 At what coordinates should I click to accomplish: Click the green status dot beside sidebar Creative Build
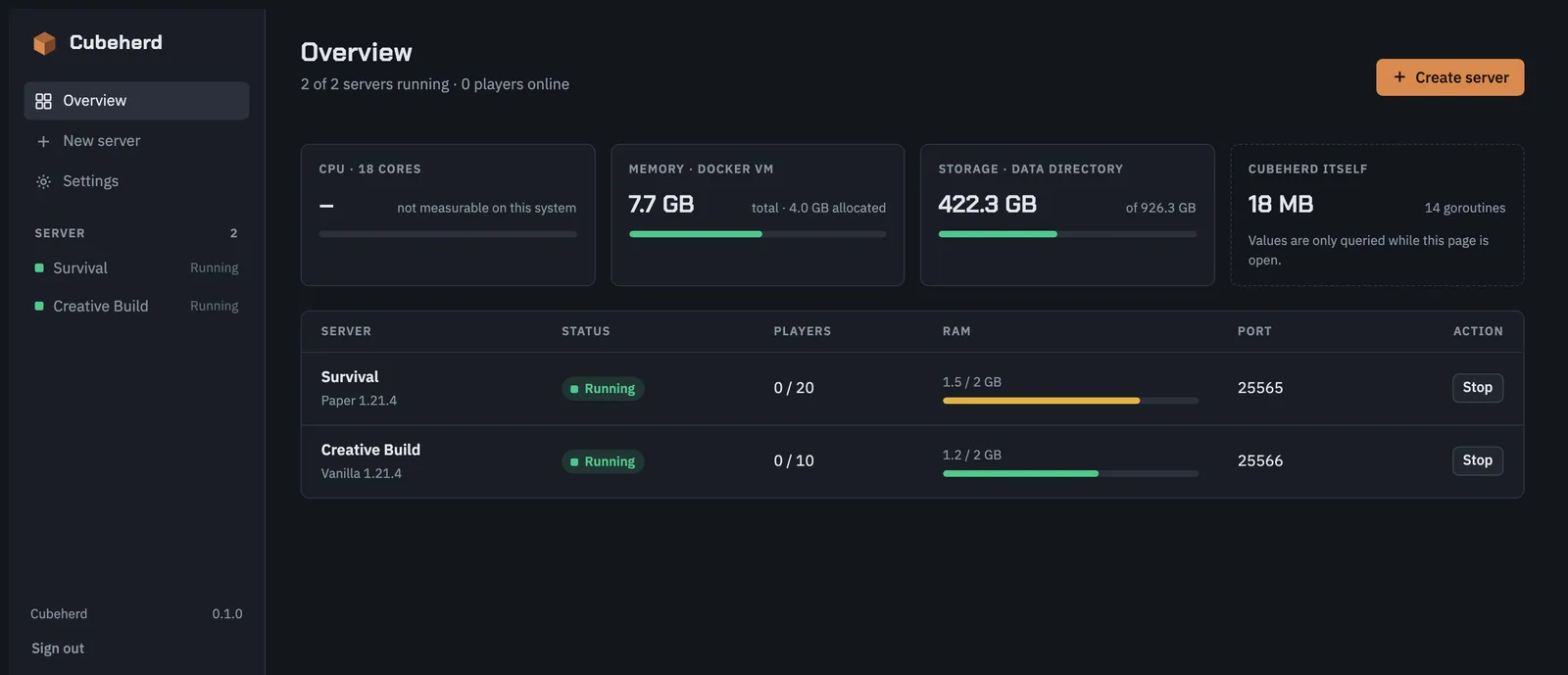point(39,306)
